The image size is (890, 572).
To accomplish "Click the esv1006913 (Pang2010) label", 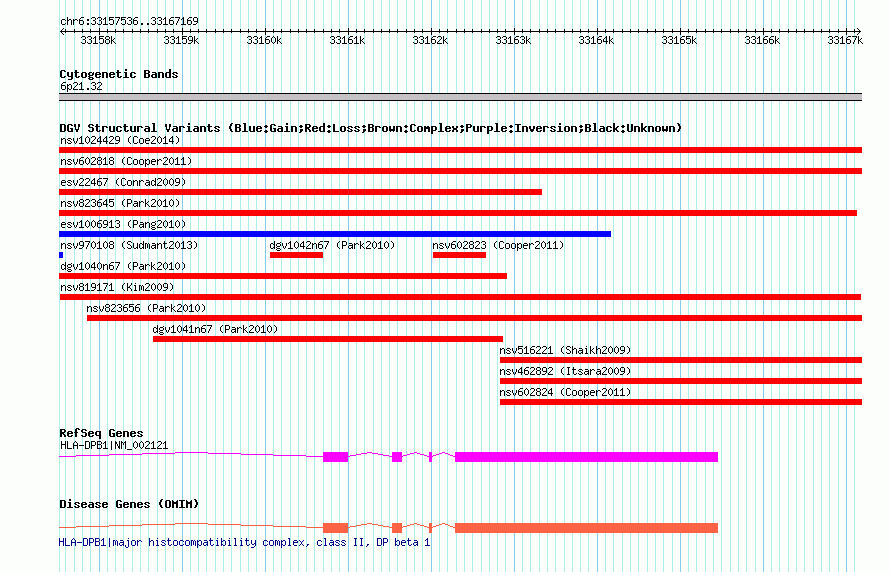I will (x=123, y=224).
